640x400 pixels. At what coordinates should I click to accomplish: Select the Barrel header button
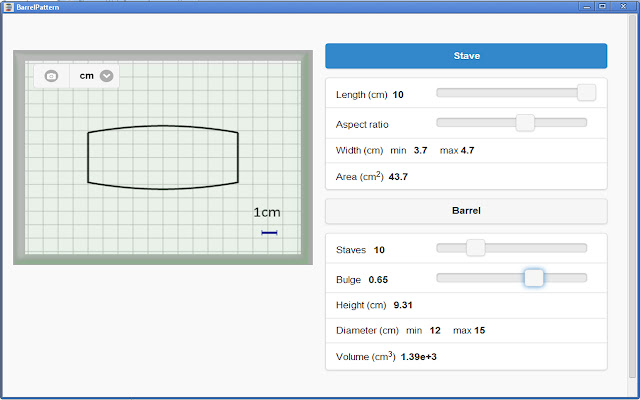click(466, 211)
